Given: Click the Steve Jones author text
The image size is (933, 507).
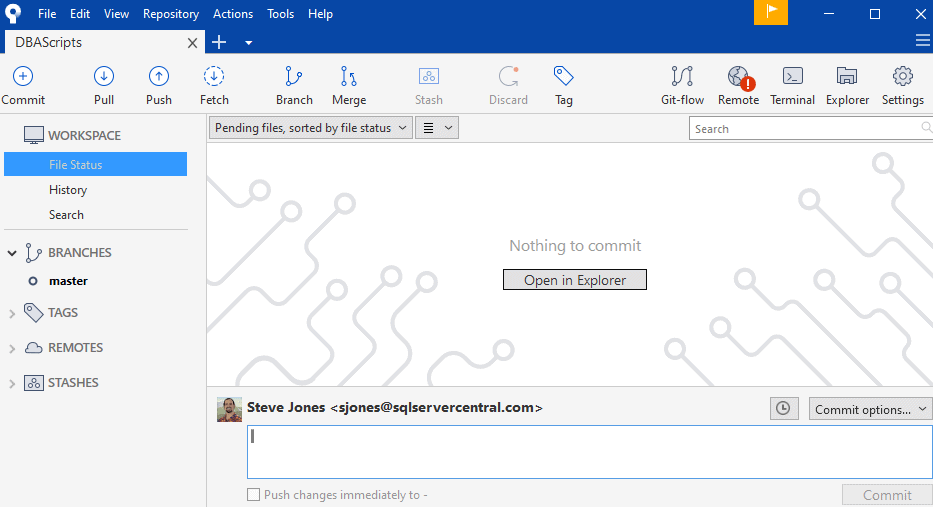Looking at the screenshot, I should click(395, 408).
